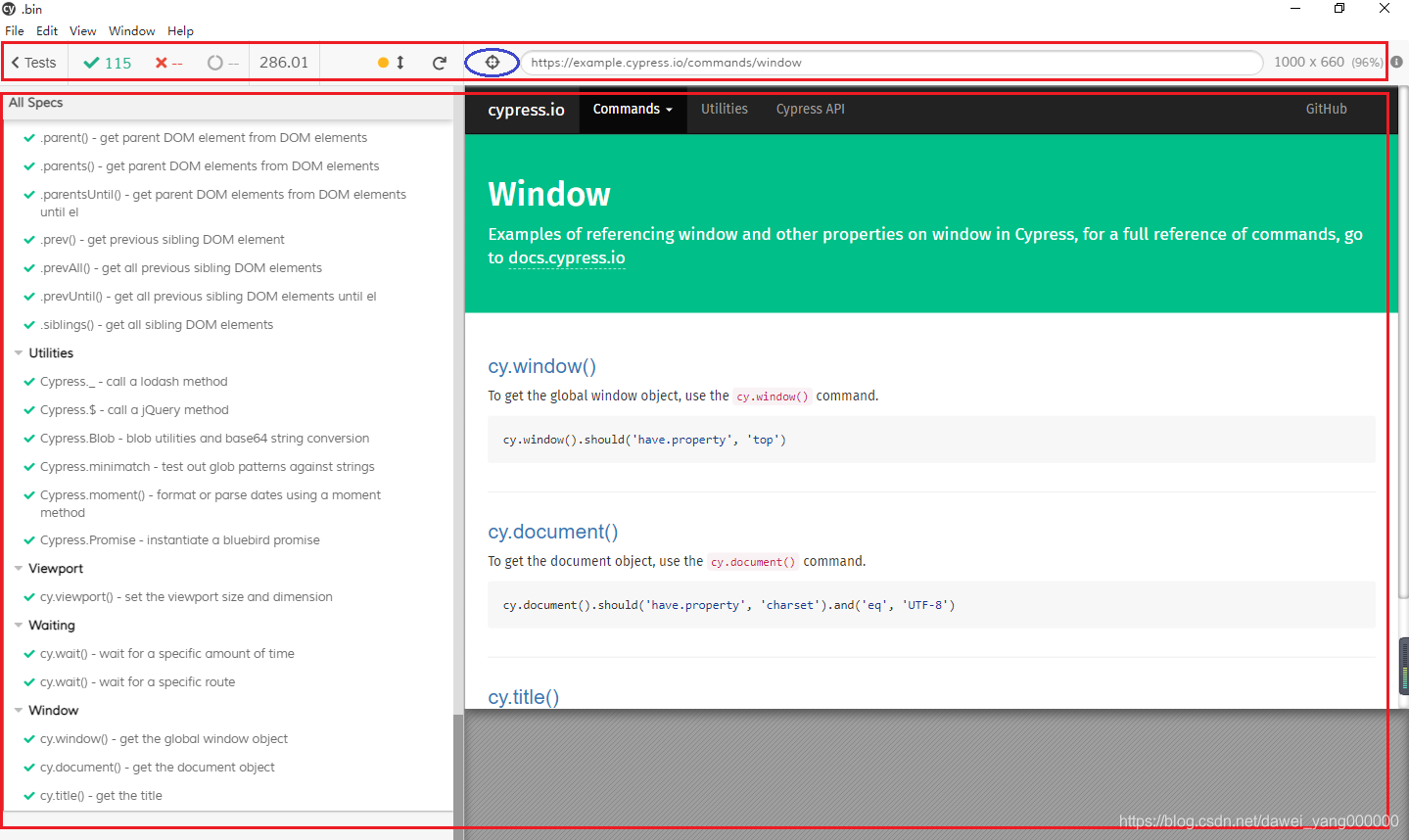Screen dimensions: 1409x840
Task: Open the Commands dropdown in navbar
Action: [x=633, y=110]
